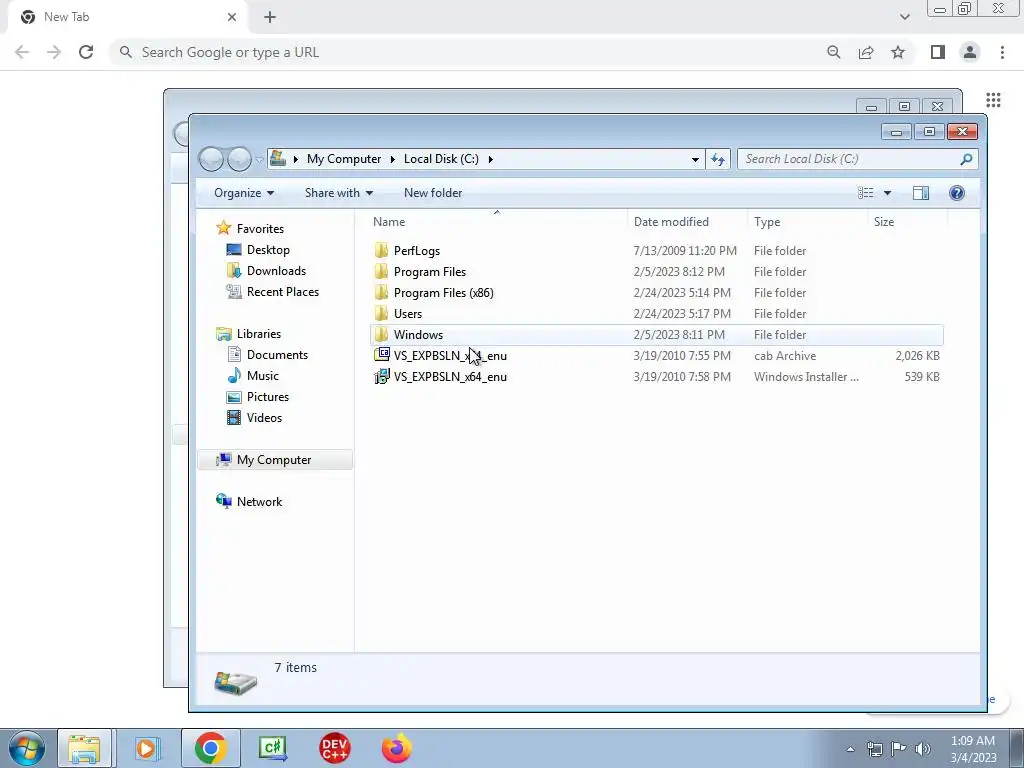This screenshot has height=768, width=1024.
Task: Toggle Chrome's side panel
Action: point(938,52)
